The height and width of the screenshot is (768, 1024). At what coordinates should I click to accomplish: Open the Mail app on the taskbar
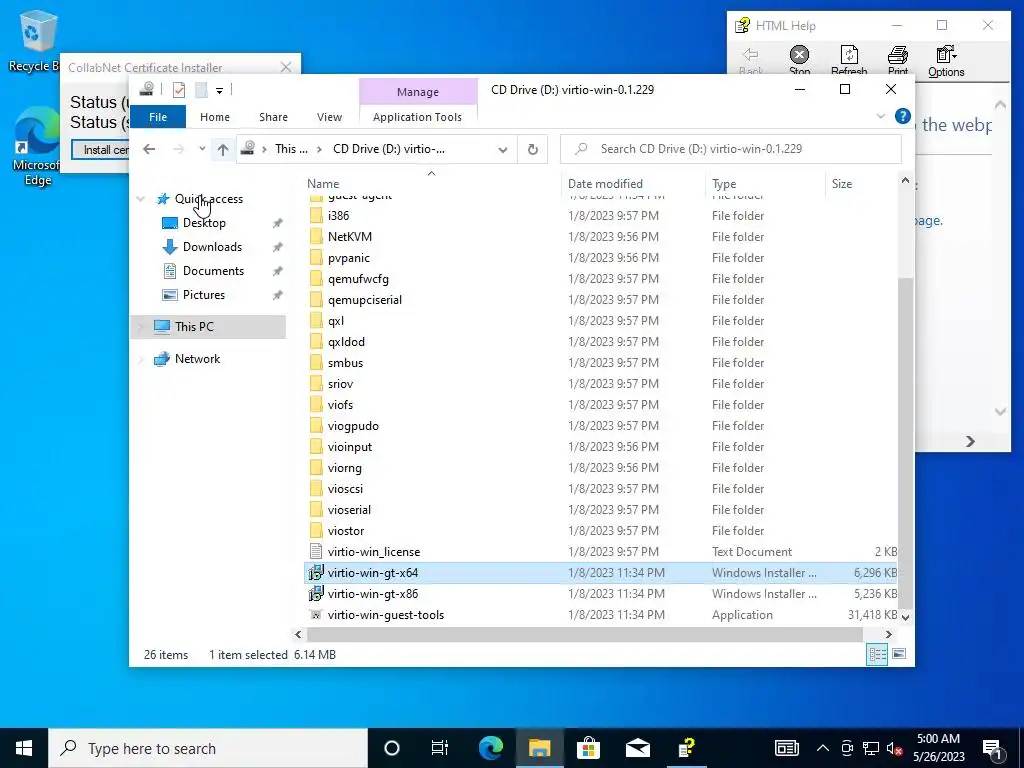click(637, 748)
